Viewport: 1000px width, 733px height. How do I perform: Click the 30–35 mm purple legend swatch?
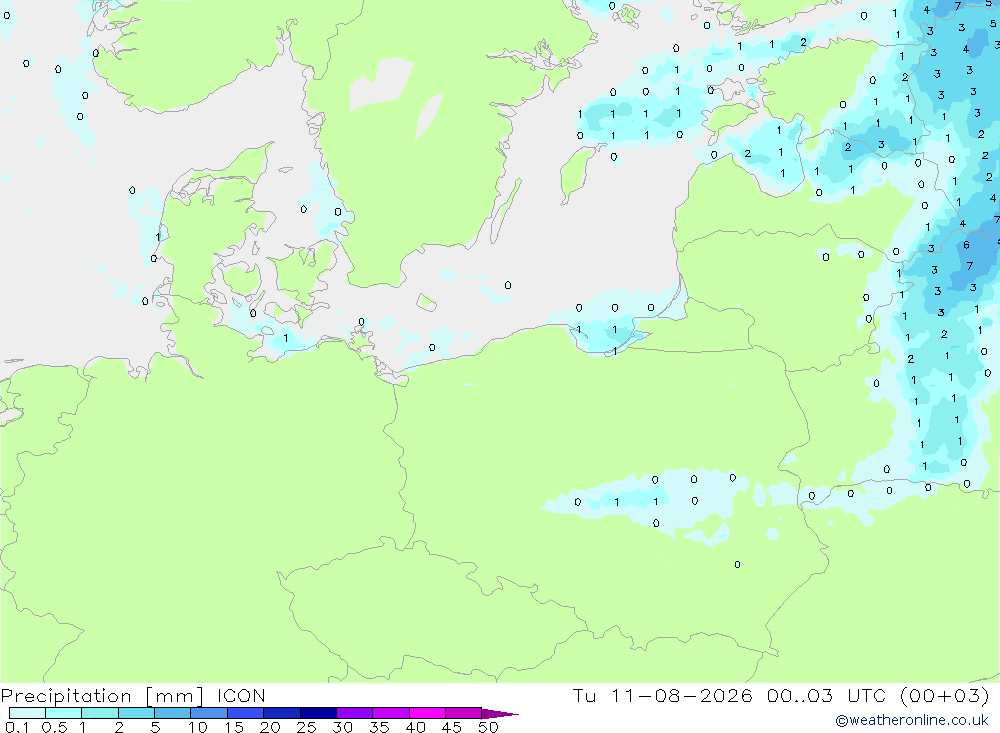pyautogui.click(x=355, y=713)
